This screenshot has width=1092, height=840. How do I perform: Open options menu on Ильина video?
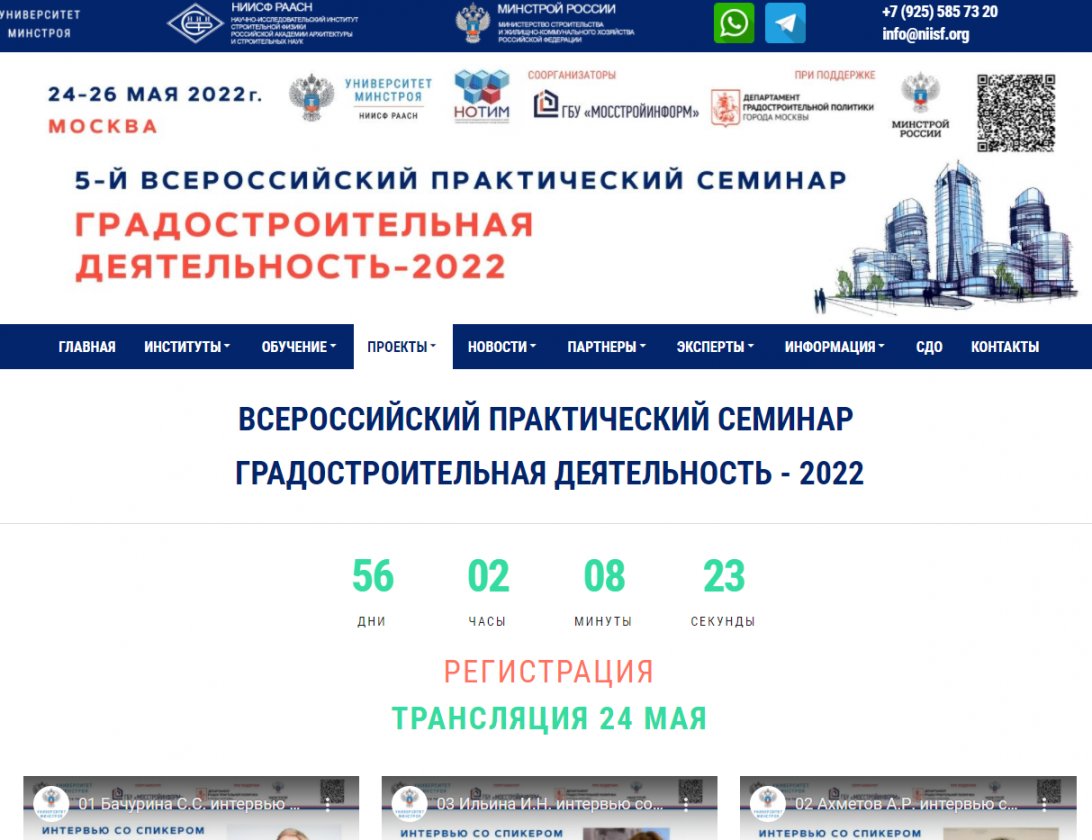686,804
